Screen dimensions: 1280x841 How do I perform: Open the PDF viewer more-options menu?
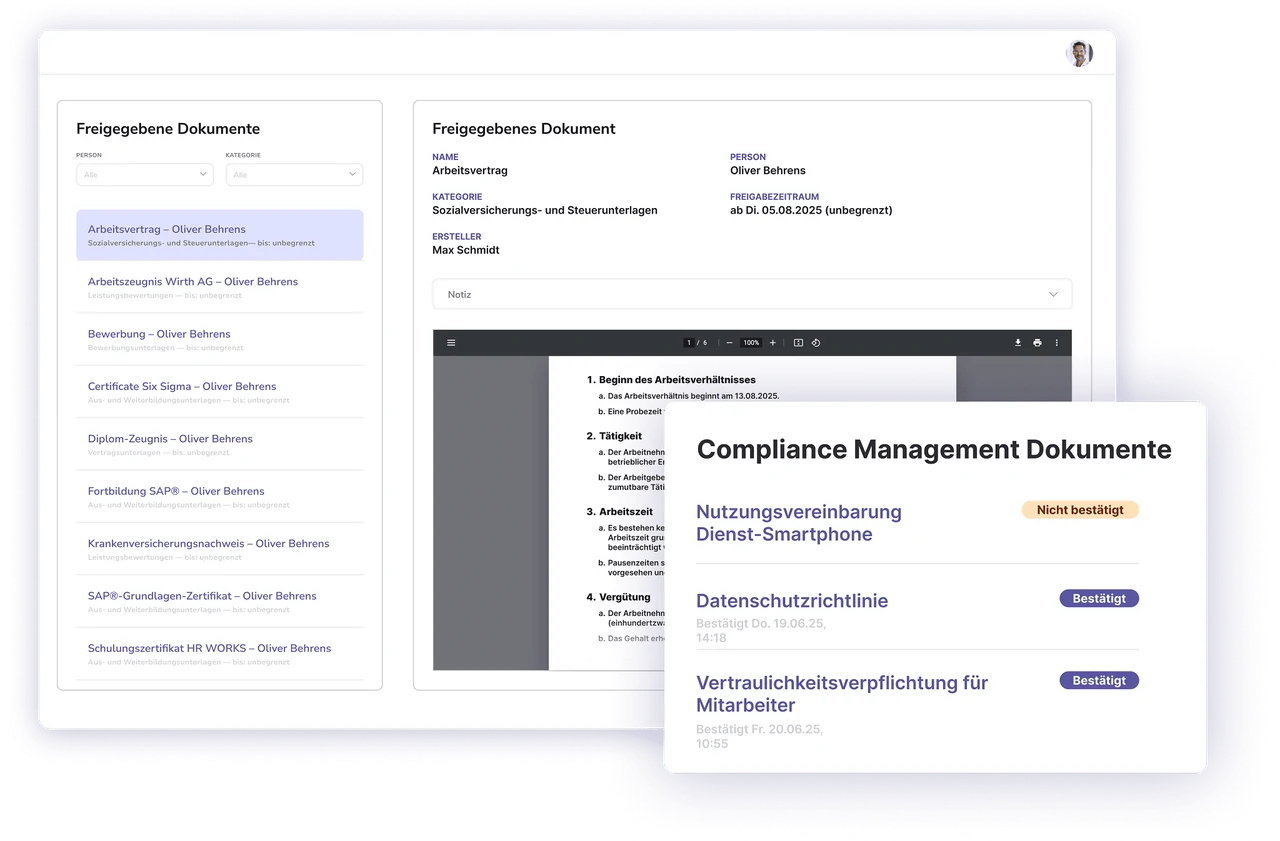click(x=1056, y=343)
